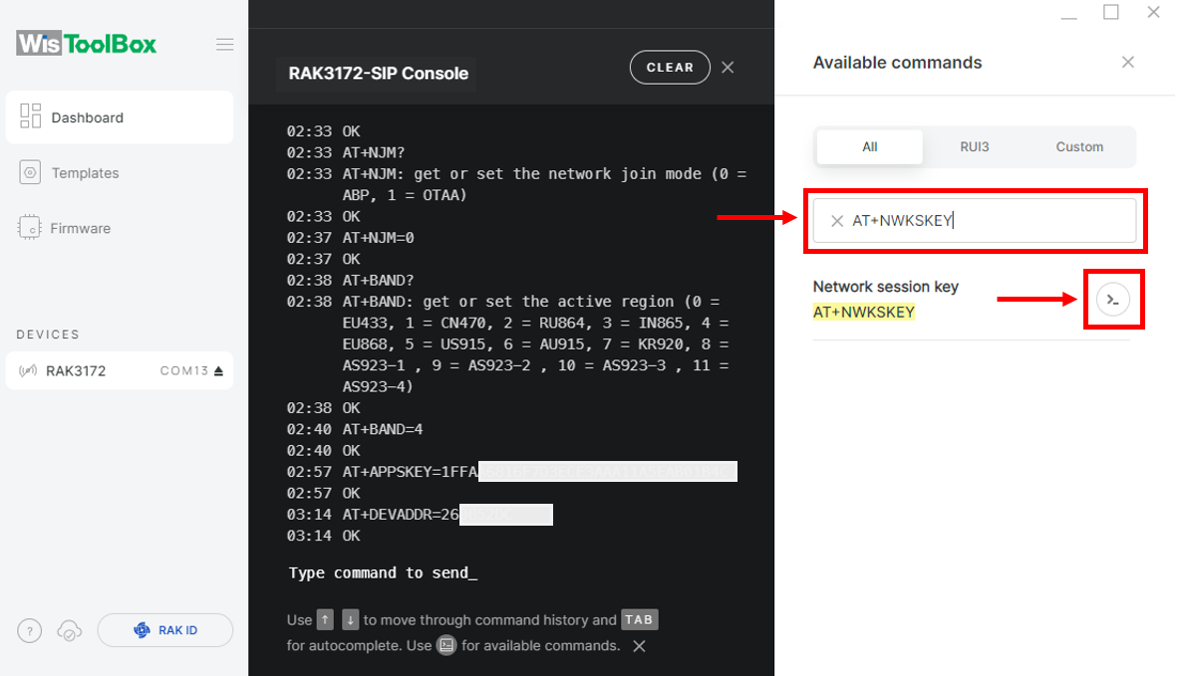Open the Dashboard page
Screen dimensions: 1181x676
tap(120, 117)
